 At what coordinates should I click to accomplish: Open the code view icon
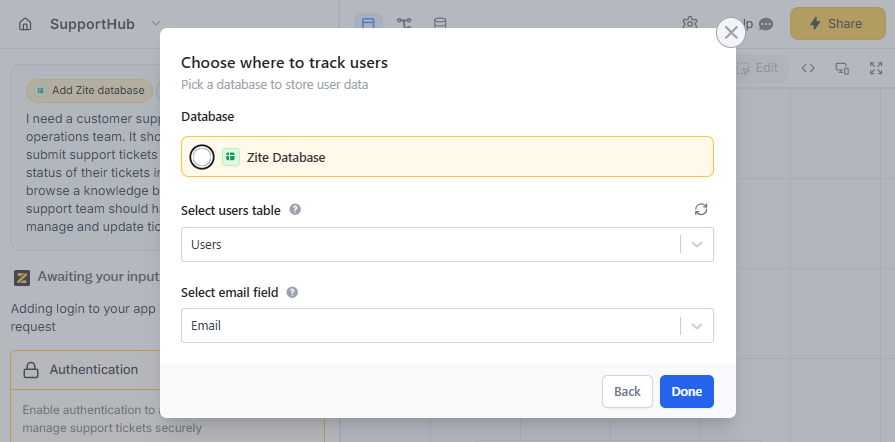(809, 68)
